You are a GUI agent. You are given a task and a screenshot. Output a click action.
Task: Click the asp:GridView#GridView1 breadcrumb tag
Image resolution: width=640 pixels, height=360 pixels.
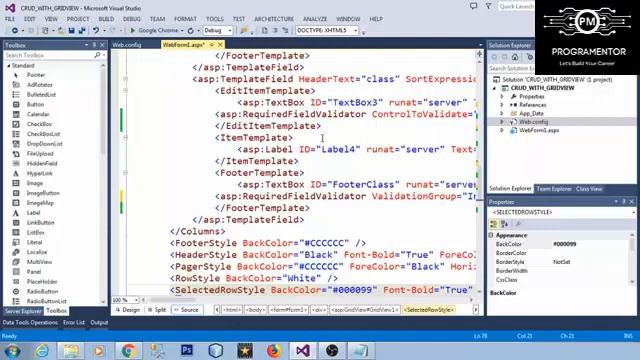364,310
